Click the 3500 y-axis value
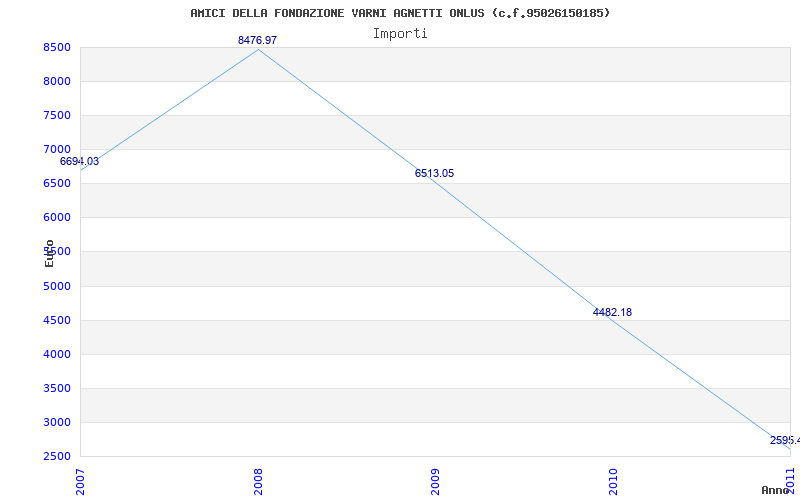The image size is (800, 500). (x=58, y=389)
